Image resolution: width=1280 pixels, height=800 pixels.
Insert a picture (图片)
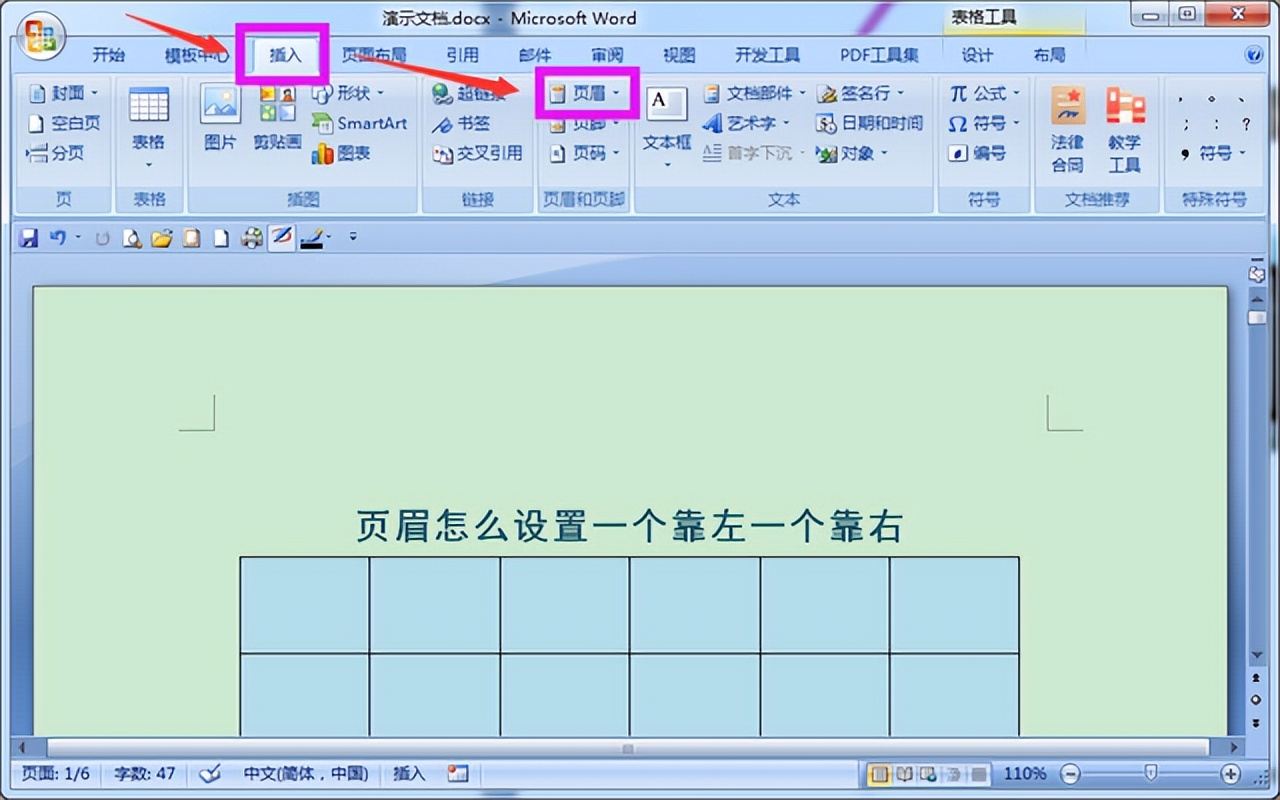click(220, 118)
